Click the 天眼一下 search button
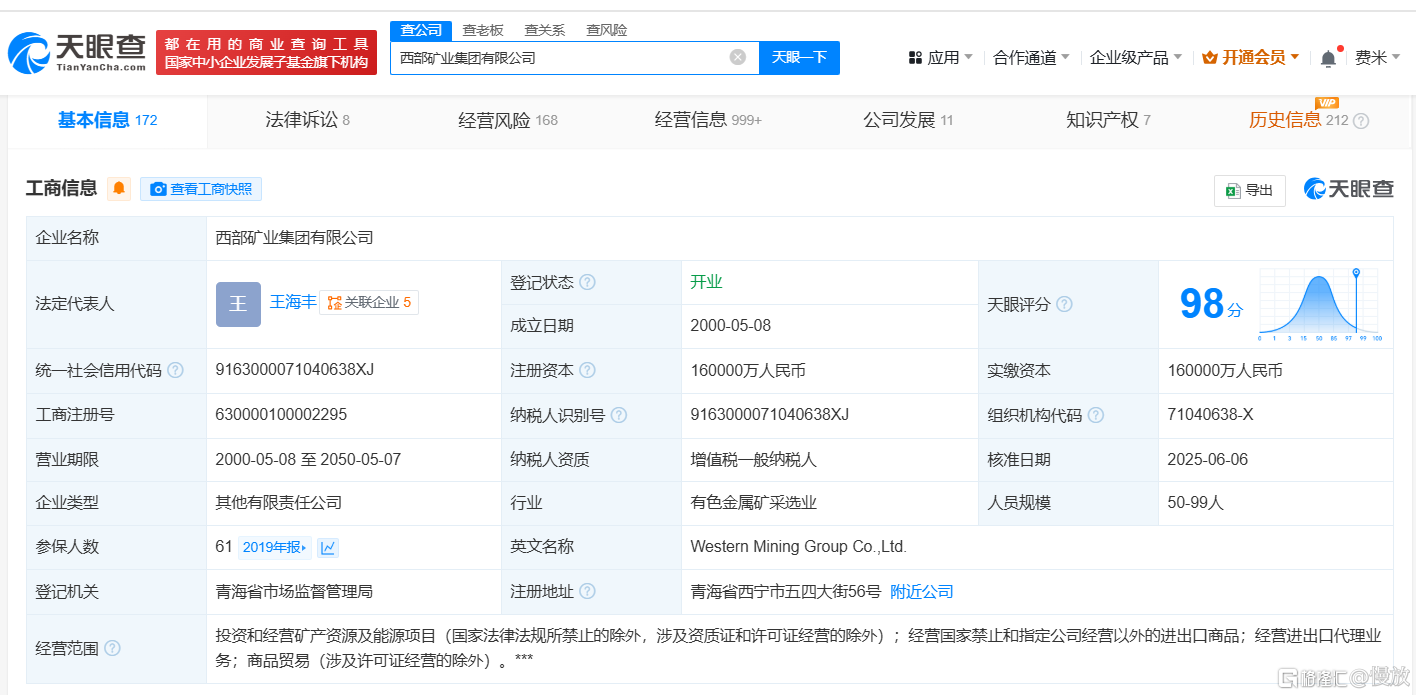The width and height of the screenshot is (1416, 695). coord(800,57)
